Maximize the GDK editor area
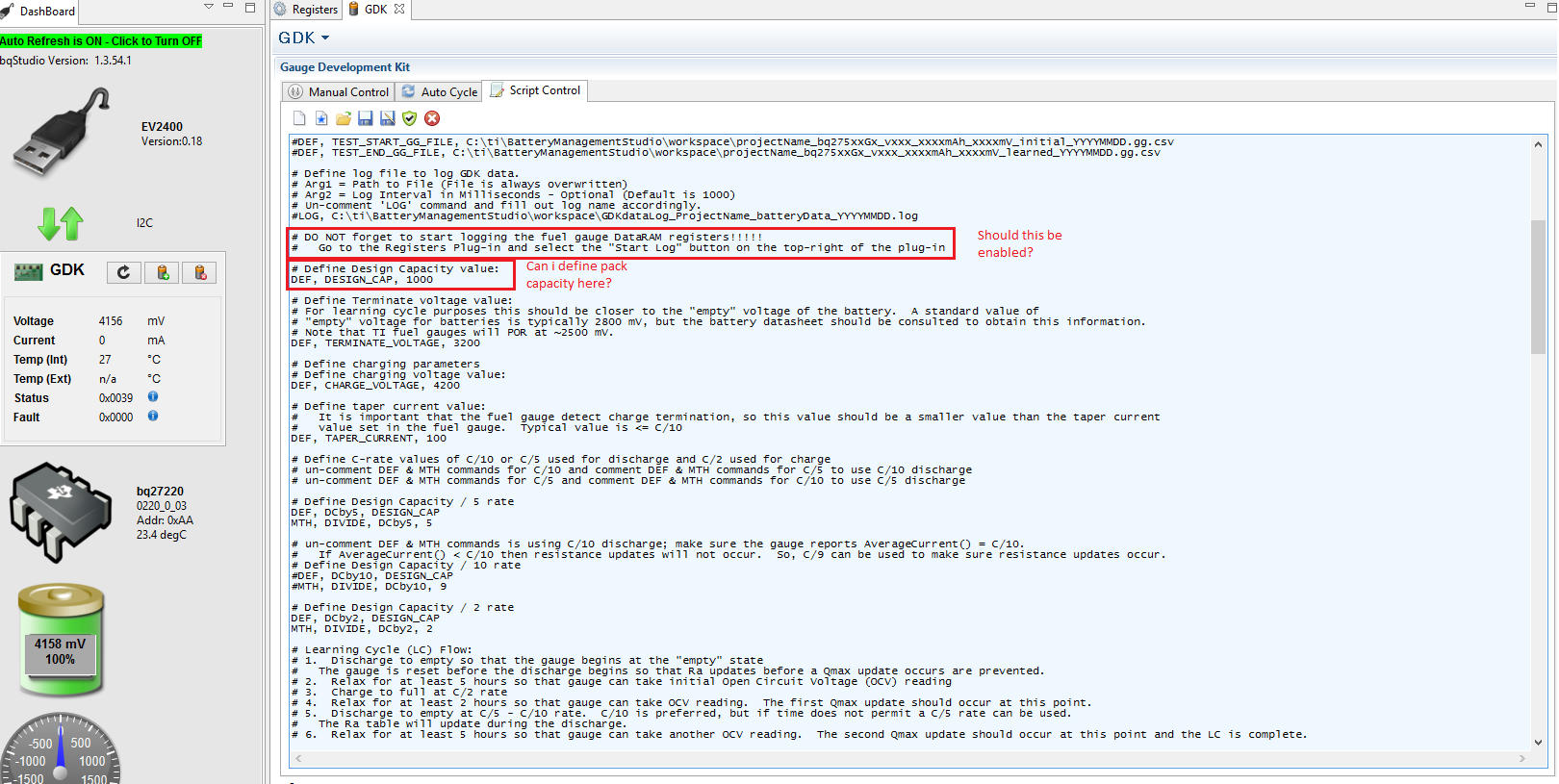 (x=1550, y=7)
